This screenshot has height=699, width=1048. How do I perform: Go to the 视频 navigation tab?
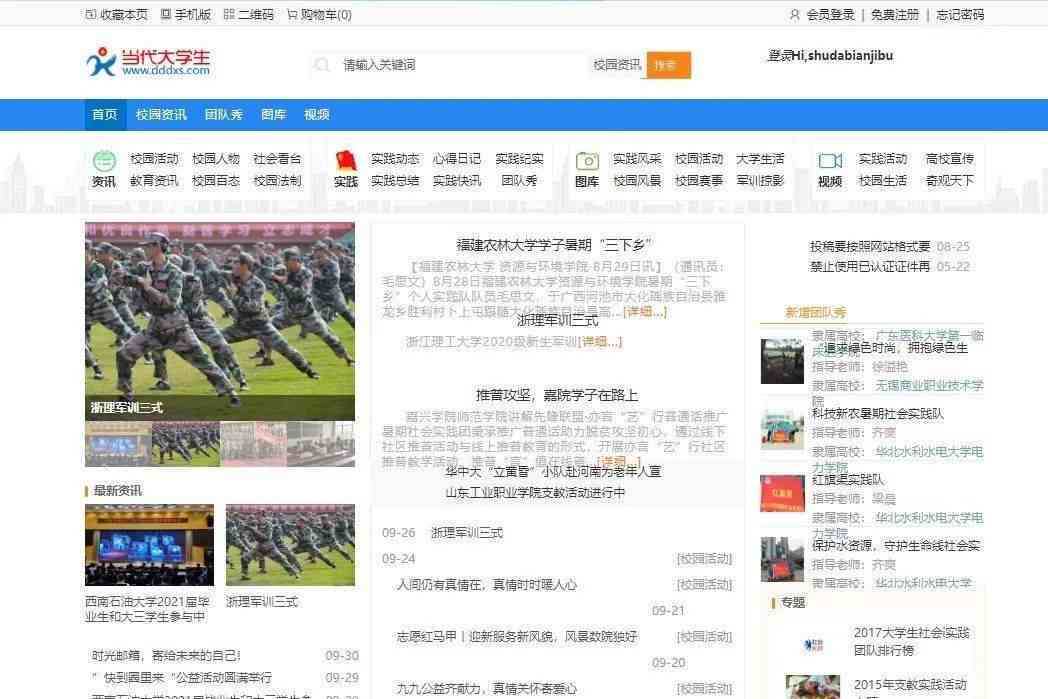(317, 115)
